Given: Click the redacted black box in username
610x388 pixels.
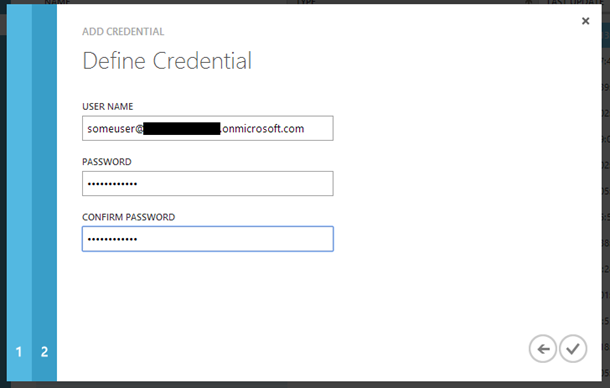Looking at the screenshot, I should 182,128.
